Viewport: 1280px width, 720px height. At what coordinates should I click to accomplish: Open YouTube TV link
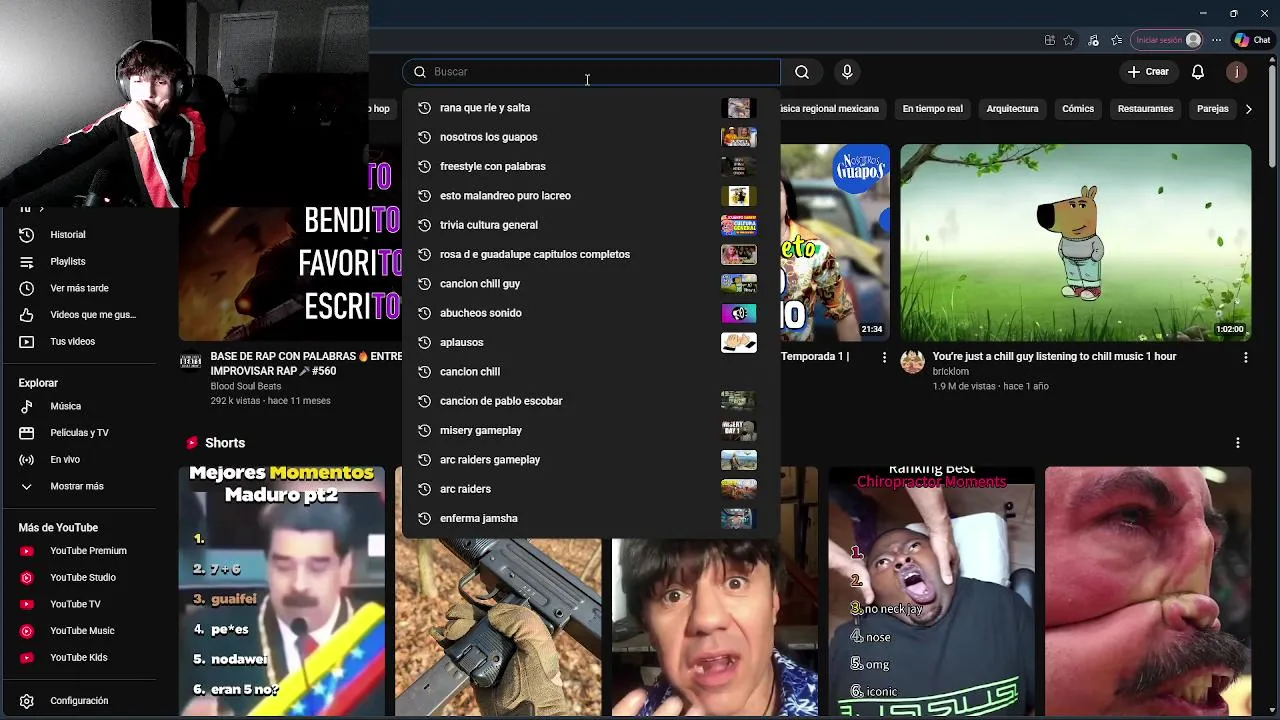[x=77, y=604]
